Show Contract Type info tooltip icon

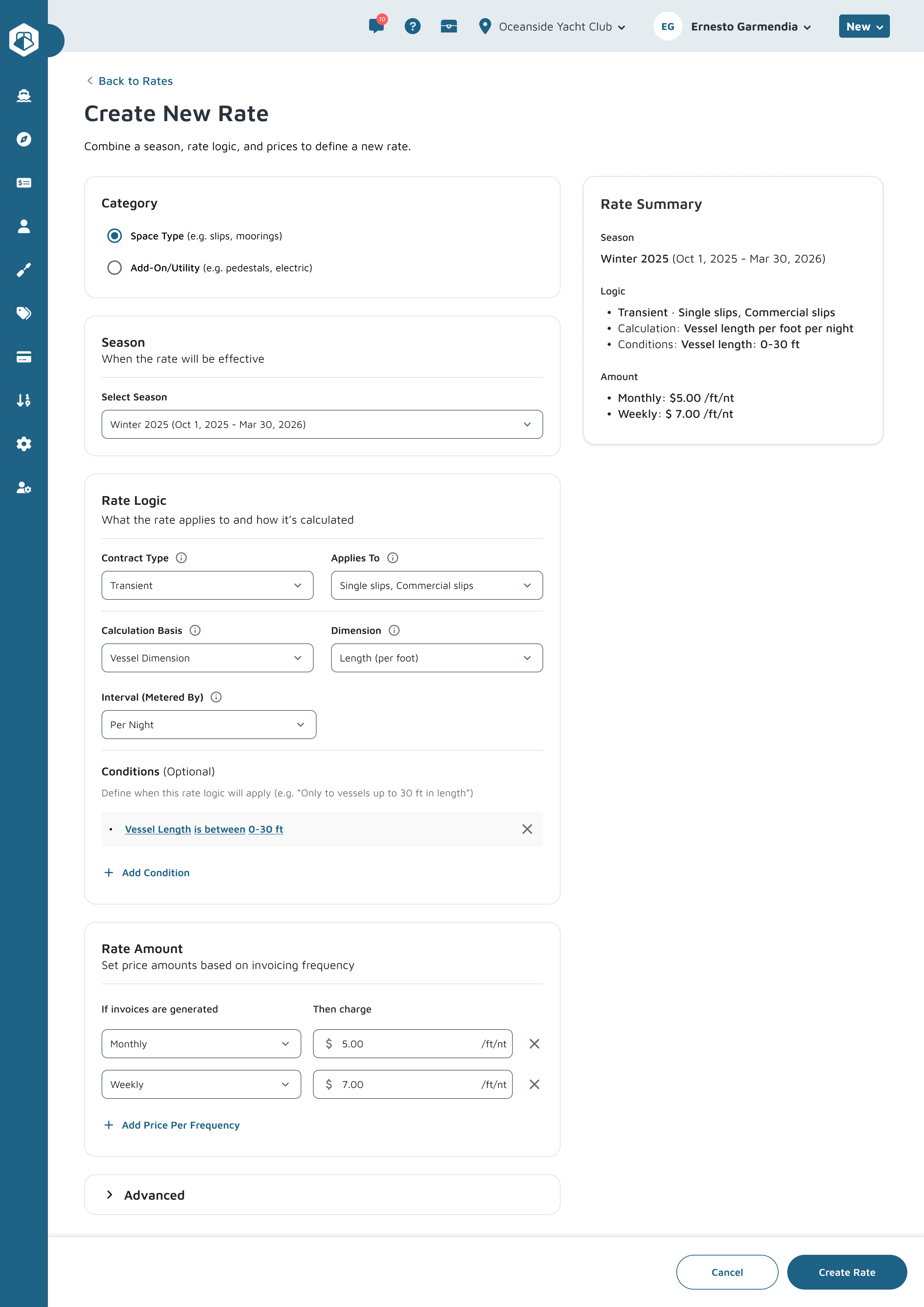pos(181,558)
